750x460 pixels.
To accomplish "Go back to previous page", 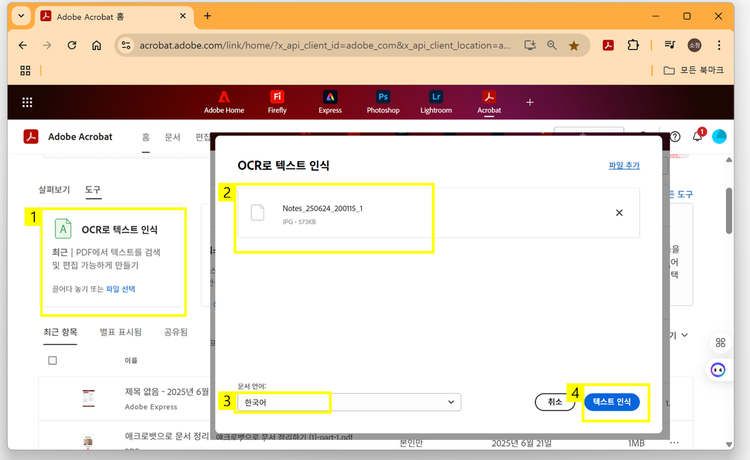I will [x=22, y=45].
